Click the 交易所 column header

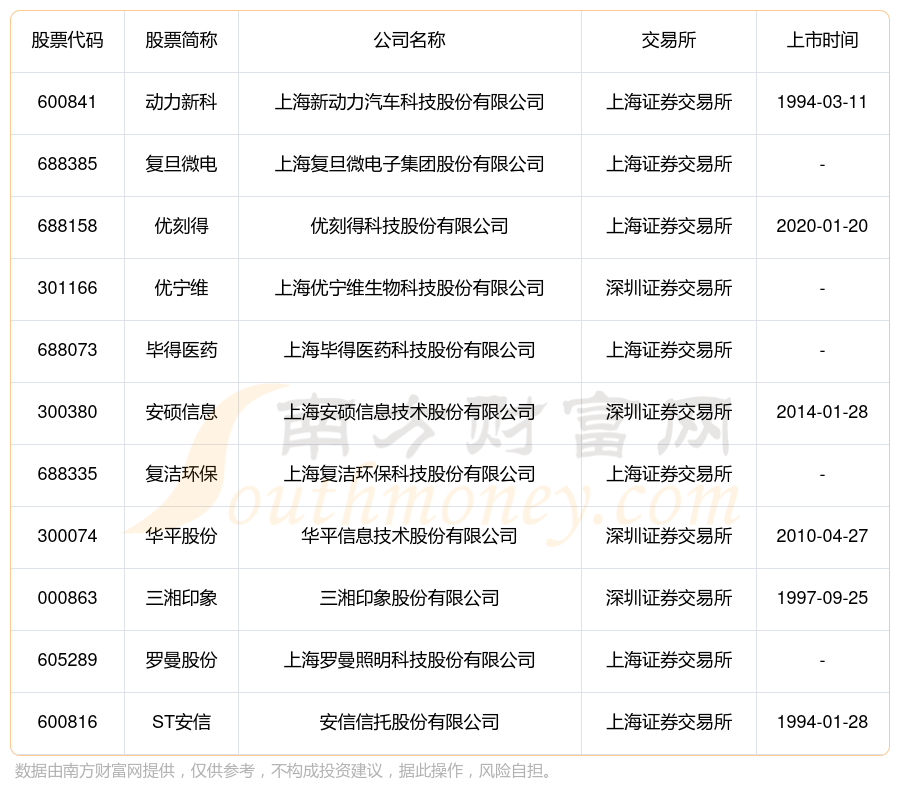click(x=669, y=40)
